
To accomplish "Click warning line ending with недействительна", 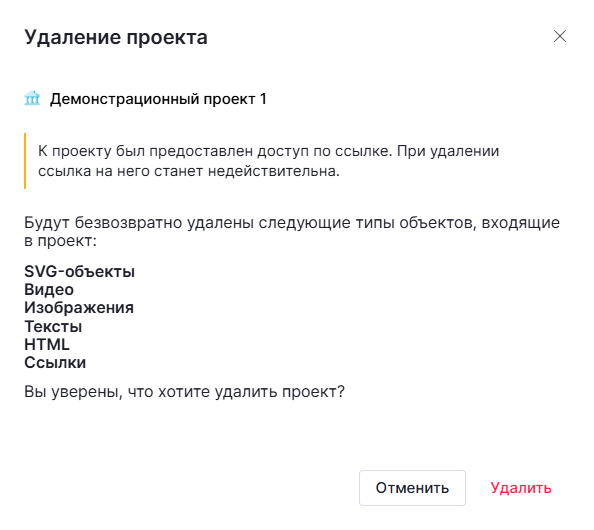I will point(189,171).
